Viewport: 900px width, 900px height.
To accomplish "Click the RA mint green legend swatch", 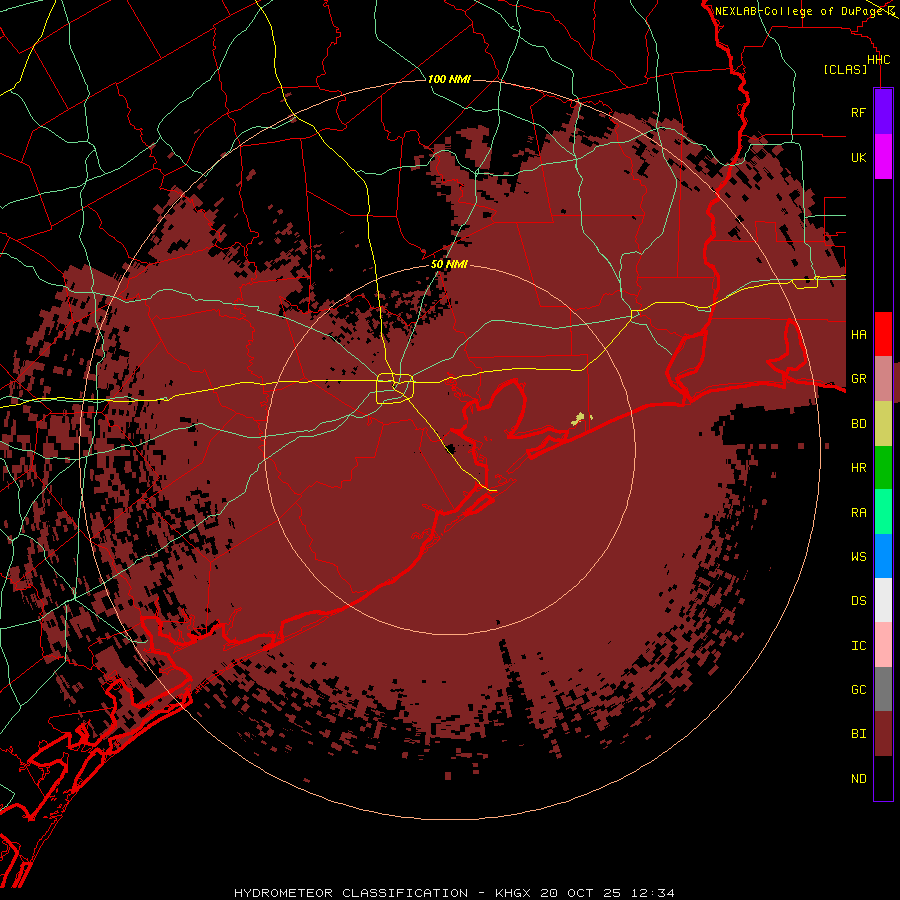I will (x=883, y=512).
